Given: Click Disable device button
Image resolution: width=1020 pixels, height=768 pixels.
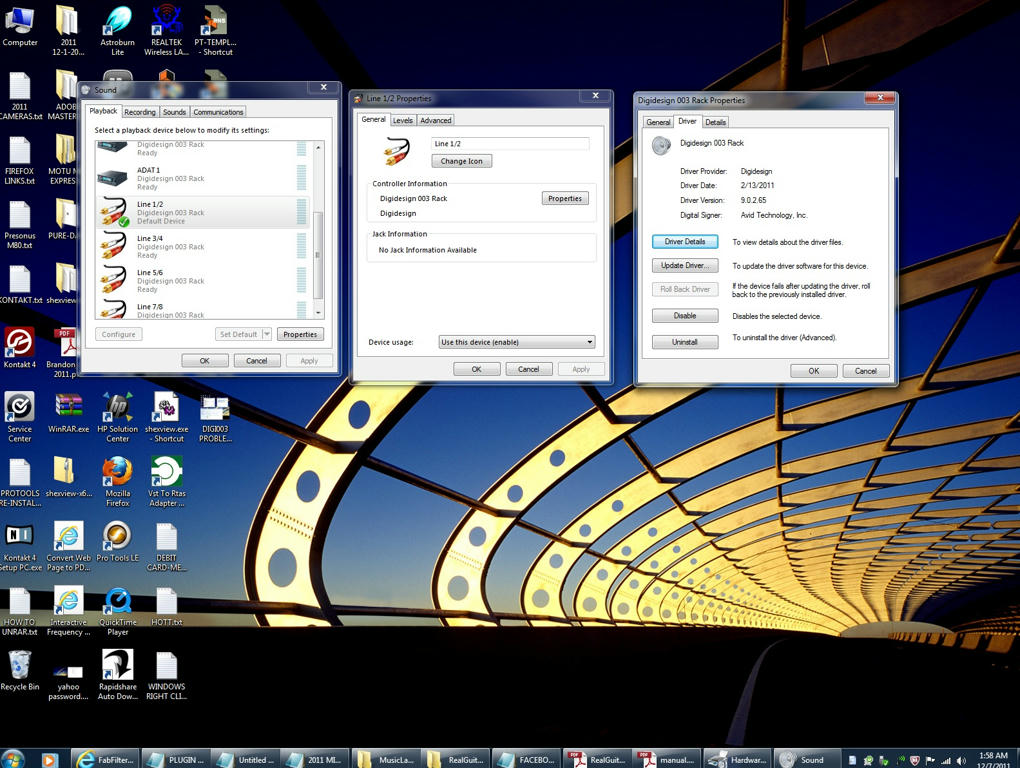Looking at the screenshot, I should 685,315.
